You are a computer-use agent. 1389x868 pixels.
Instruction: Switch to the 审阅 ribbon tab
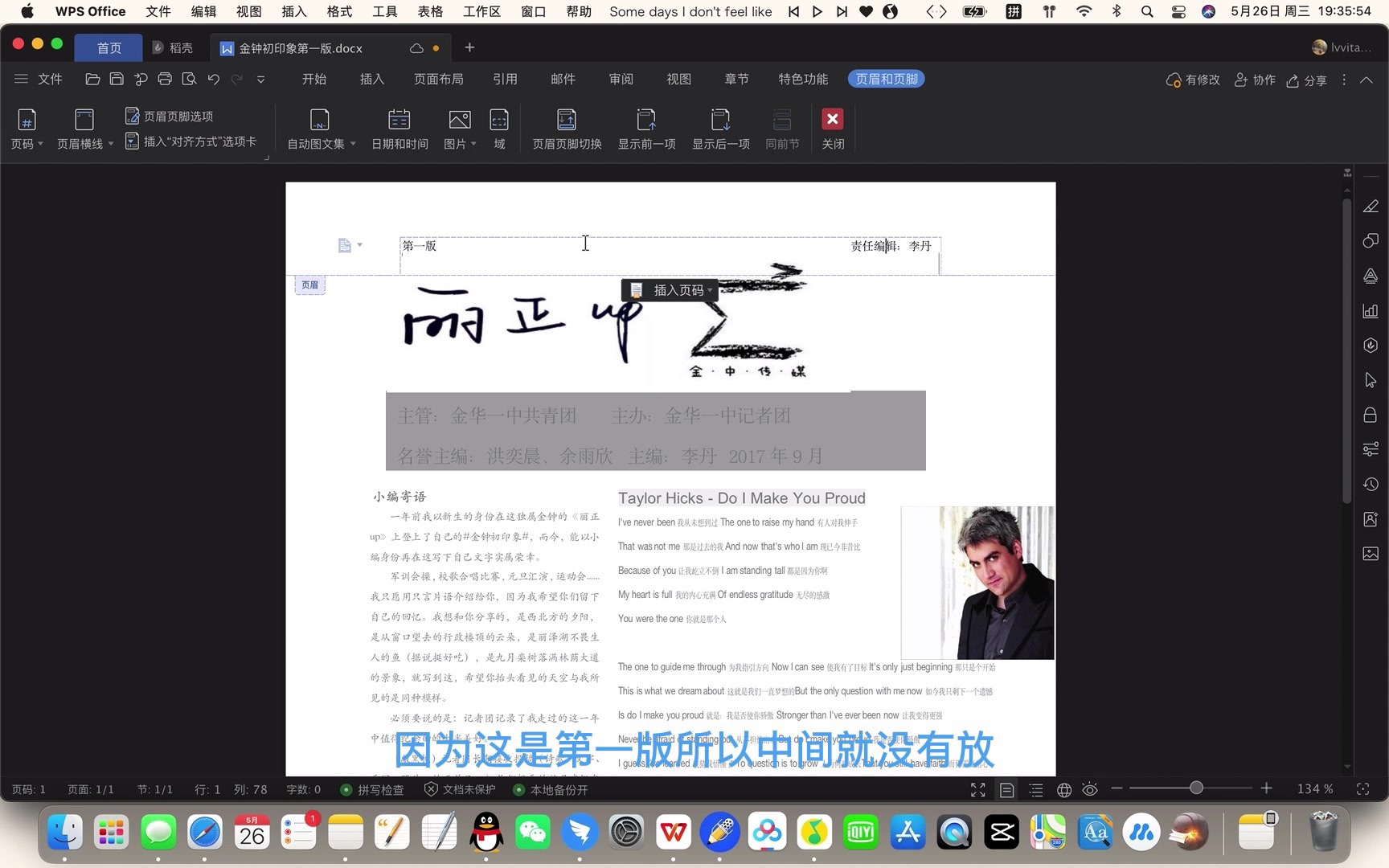click(x=621, y=79)
